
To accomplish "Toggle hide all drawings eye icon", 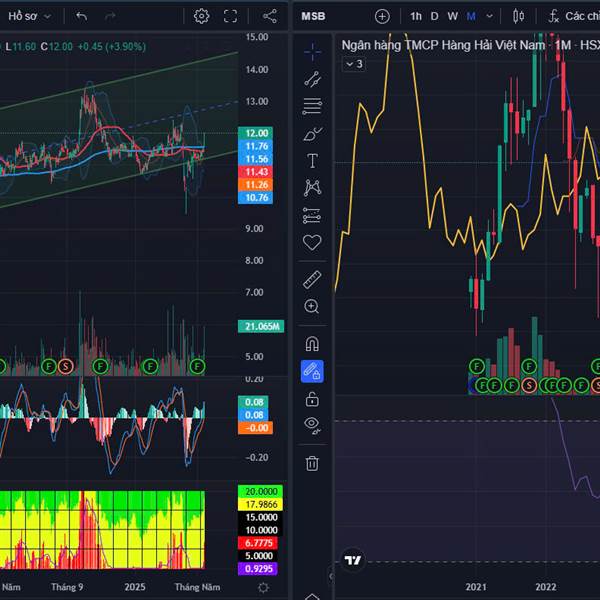I will pos(312,426).
